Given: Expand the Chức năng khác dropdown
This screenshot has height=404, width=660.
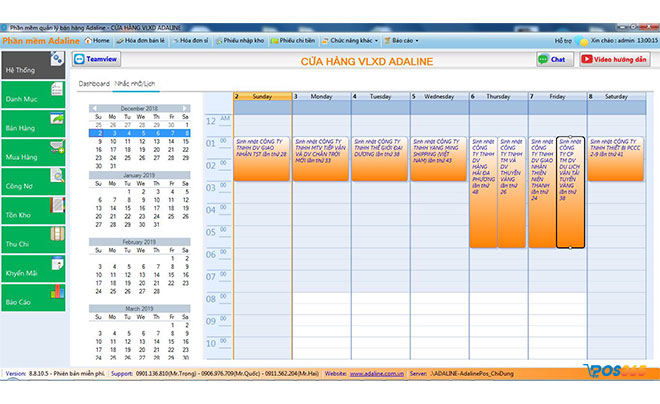Looking at the screenshot, I should [x=350, y=40].
